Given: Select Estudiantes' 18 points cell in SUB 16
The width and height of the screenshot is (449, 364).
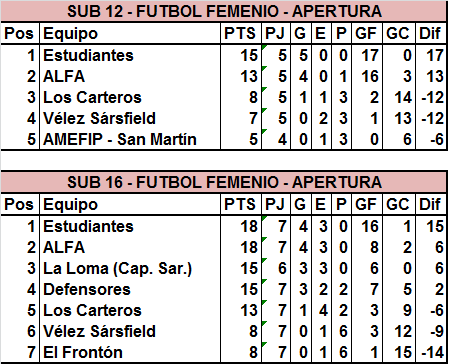Looking at the screenshot, I should pos(241,226).
